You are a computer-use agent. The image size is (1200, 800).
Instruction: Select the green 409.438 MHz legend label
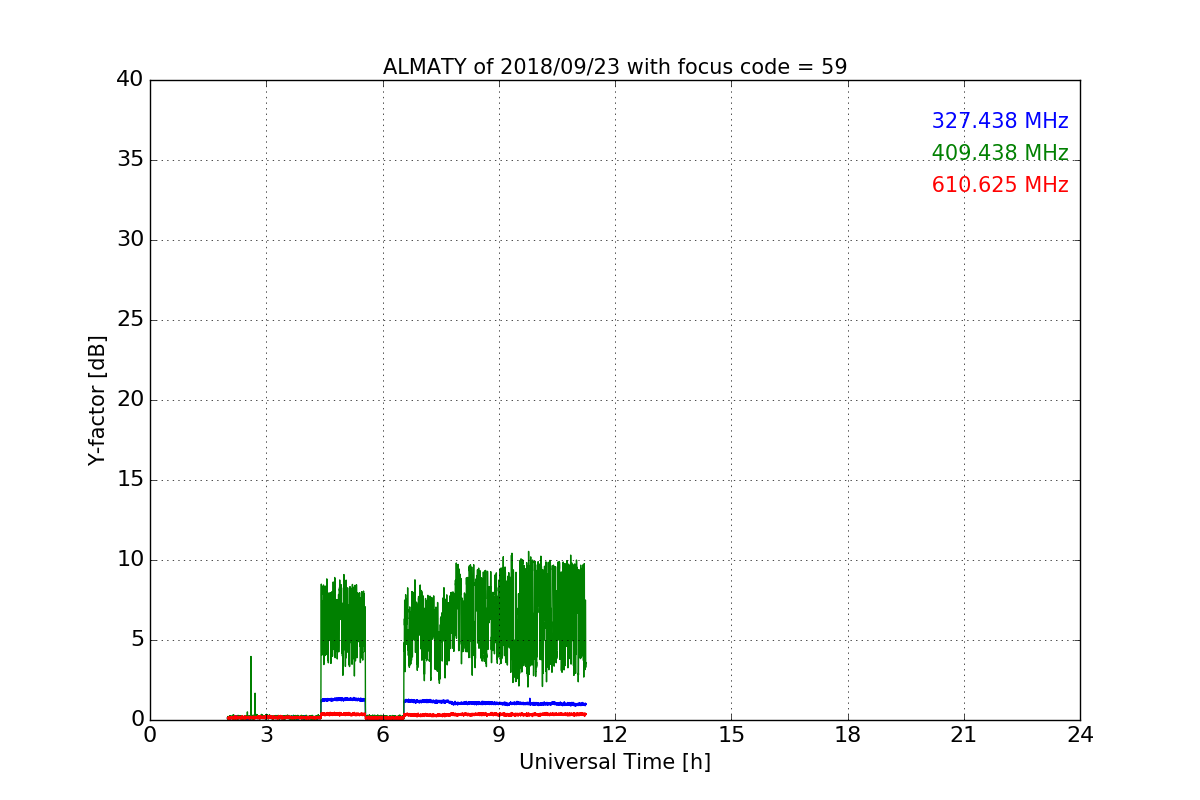pos(1000,153)
